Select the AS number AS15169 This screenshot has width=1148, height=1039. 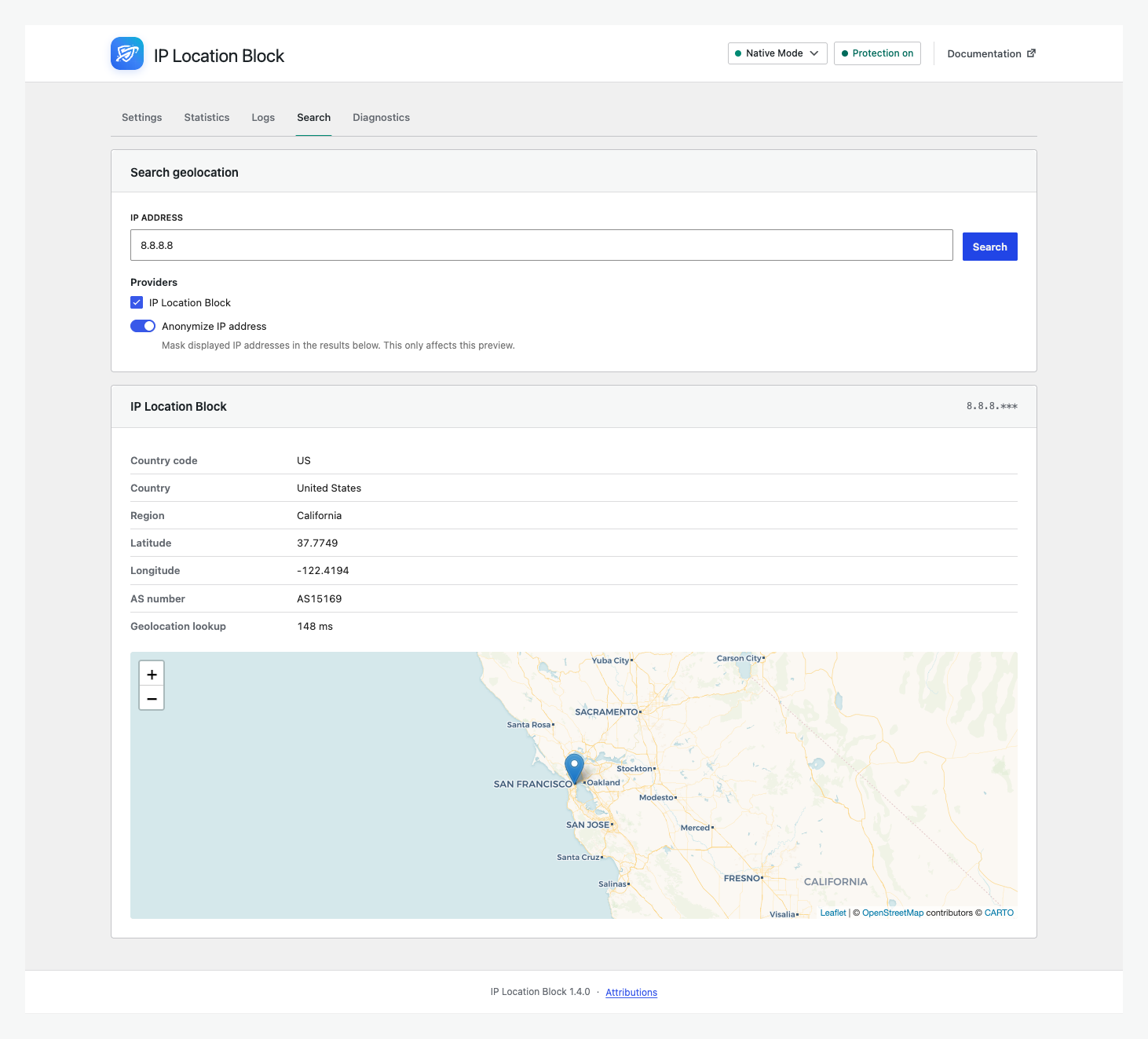click(x=320, y=598)
